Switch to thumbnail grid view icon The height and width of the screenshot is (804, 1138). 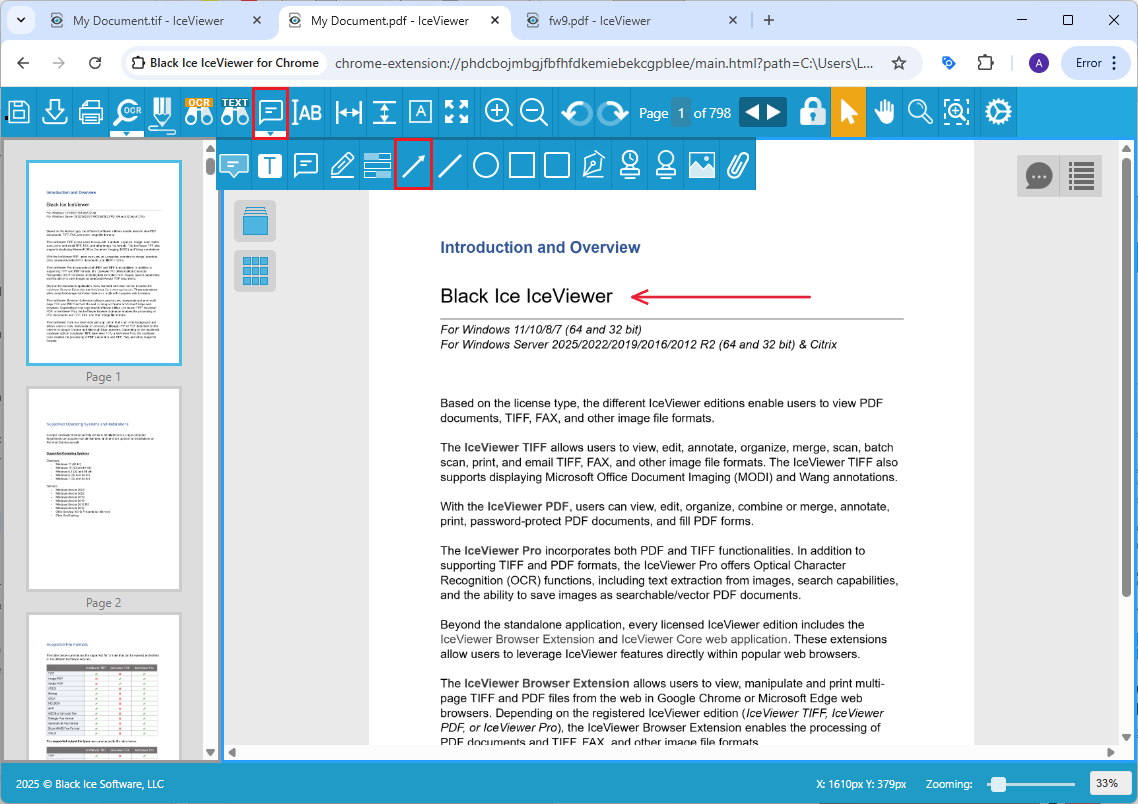point(255,271)
